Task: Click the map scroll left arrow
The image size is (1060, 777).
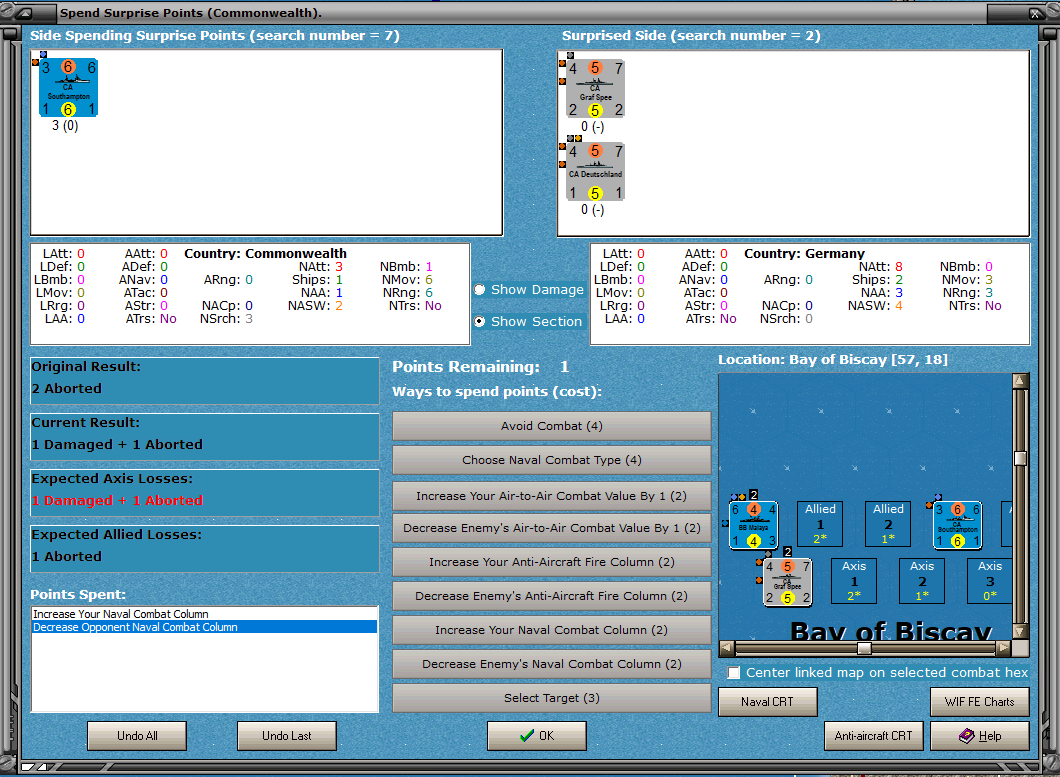Action: coord(727,649)
